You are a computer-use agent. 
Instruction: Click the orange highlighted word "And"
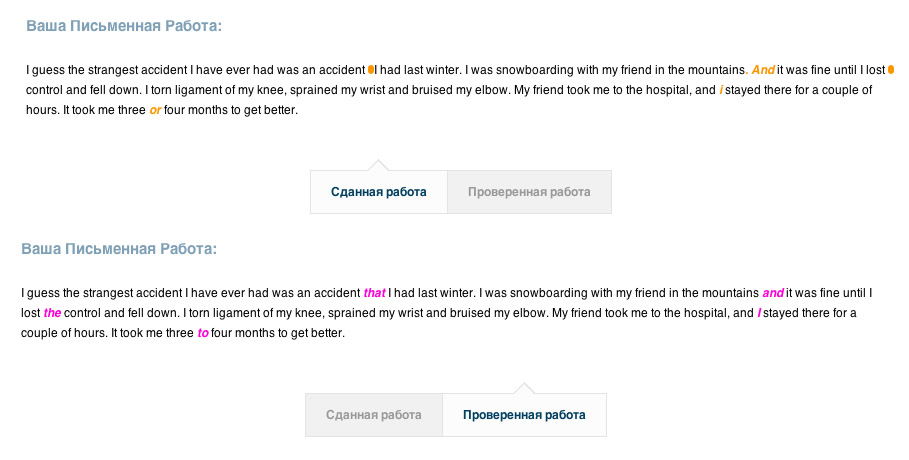(763, 70)
